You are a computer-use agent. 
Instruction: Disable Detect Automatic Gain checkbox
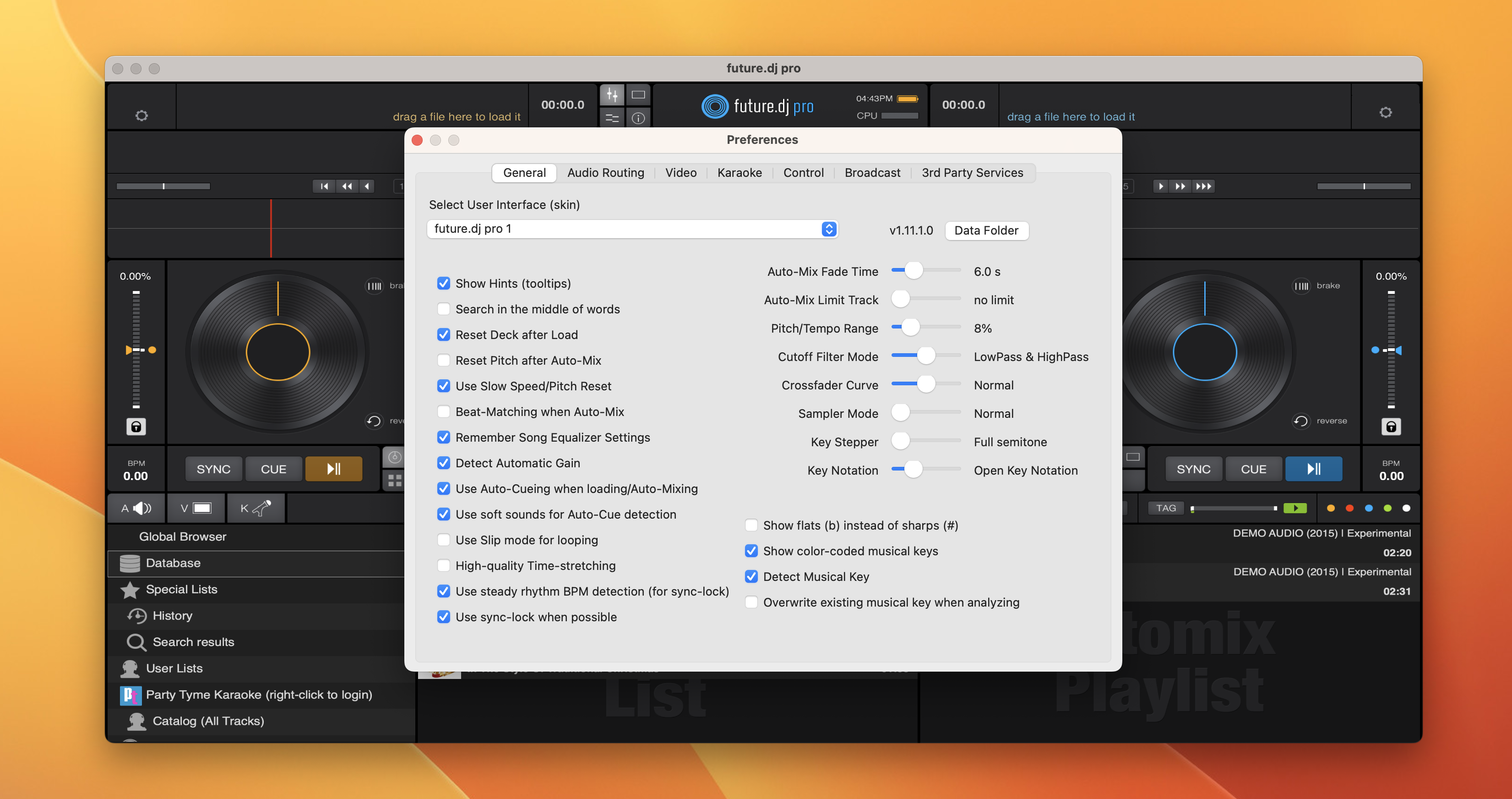coord(444,463)
